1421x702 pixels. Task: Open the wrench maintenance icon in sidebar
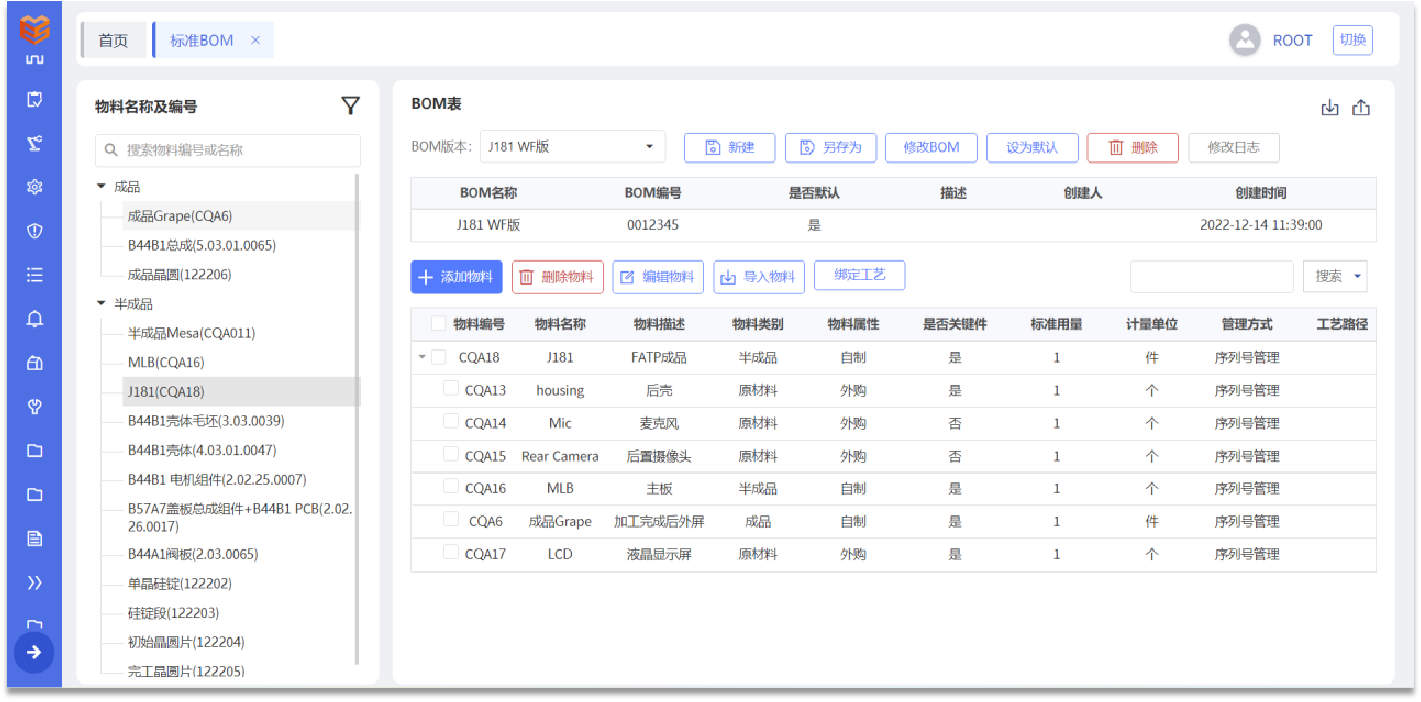tap(35, 407)
